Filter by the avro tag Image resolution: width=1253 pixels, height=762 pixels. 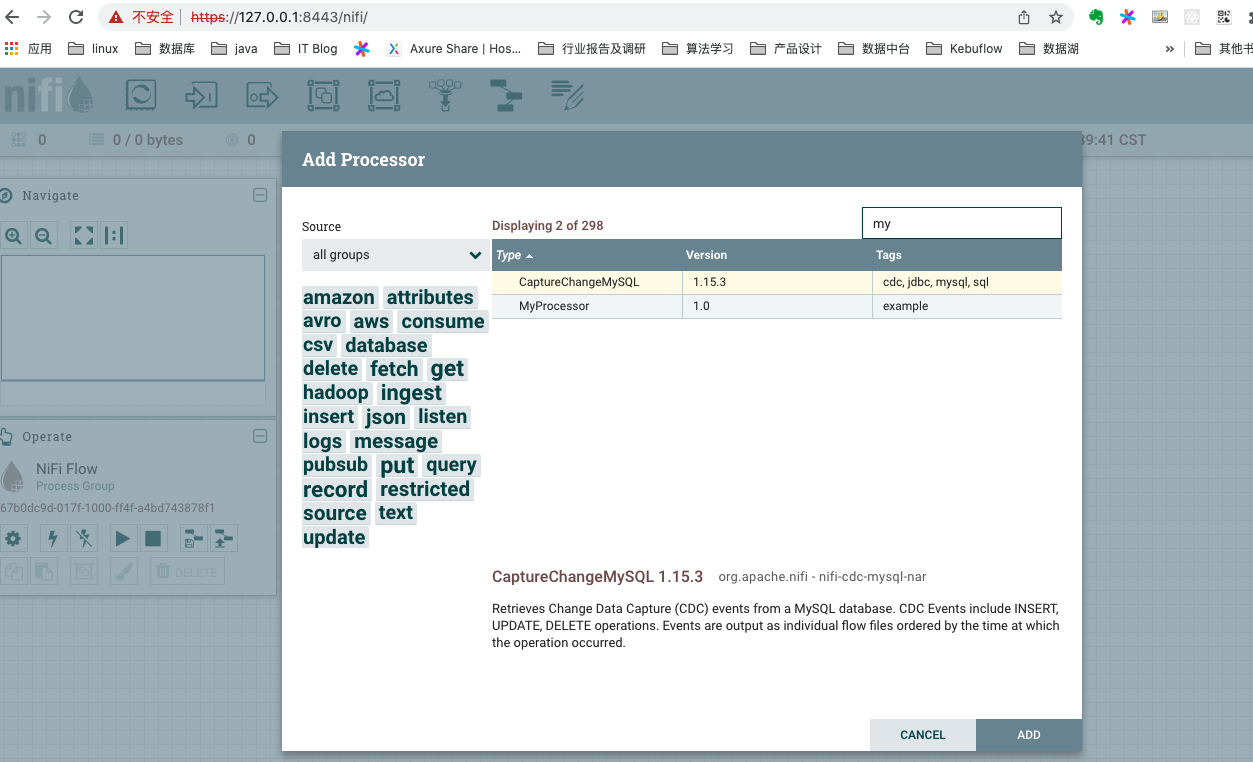pyautogui.click(x=322, y=321)
